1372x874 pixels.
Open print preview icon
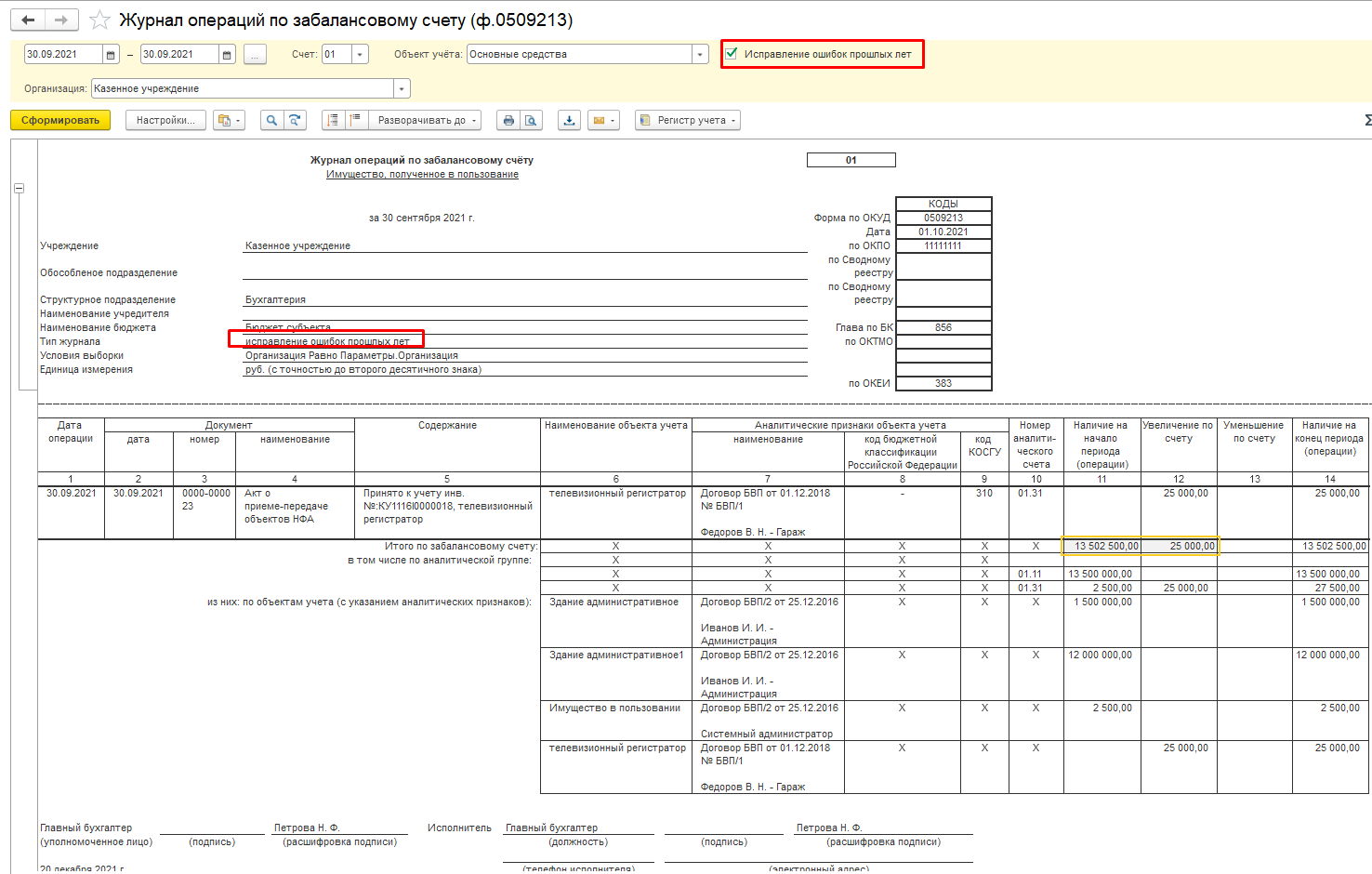tap(531, 120)
